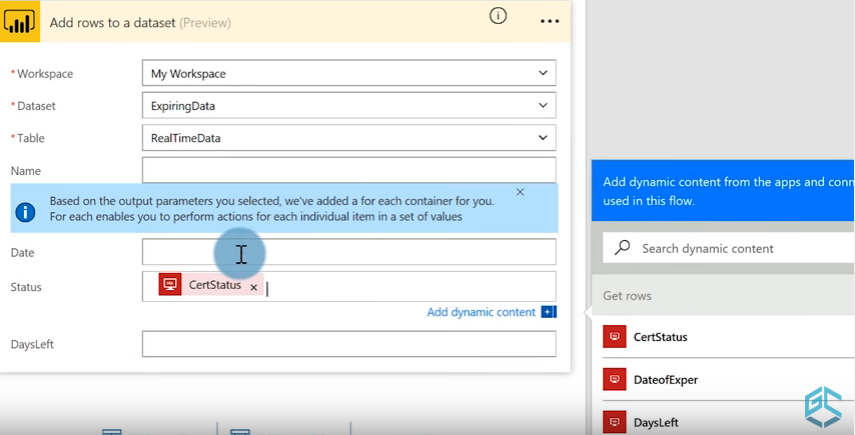Click the Power BI icon in action header
Screen dimensions: 855x435
[x=19, y=21]
